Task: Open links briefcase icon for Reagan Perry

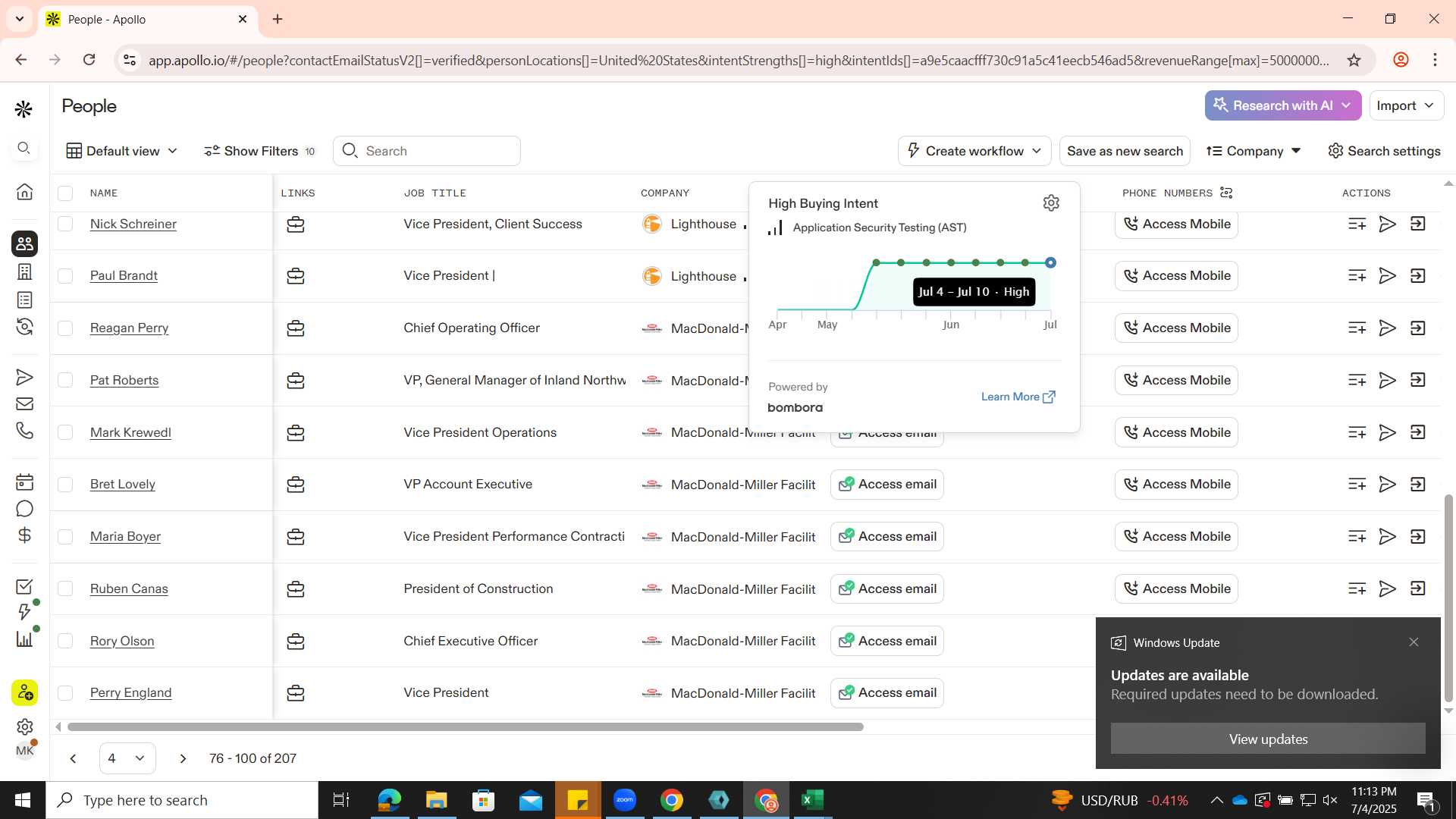Action: 296,328
